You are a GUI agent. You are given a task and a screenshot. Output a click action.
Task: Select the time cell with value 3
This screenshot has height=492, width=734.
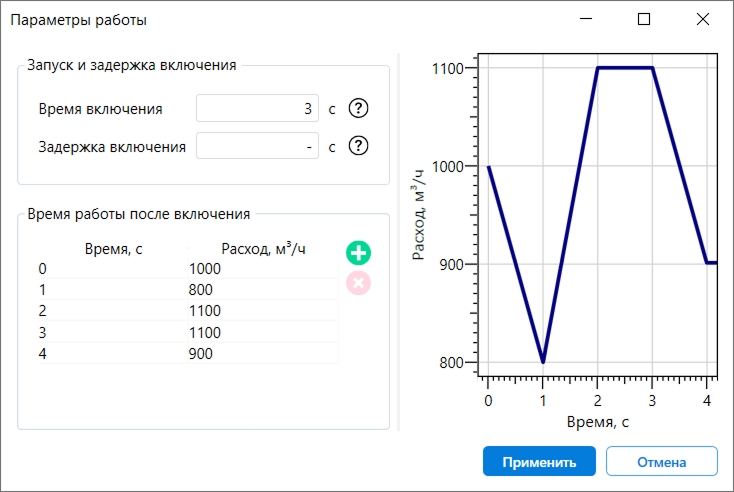(x=113, y=332)
